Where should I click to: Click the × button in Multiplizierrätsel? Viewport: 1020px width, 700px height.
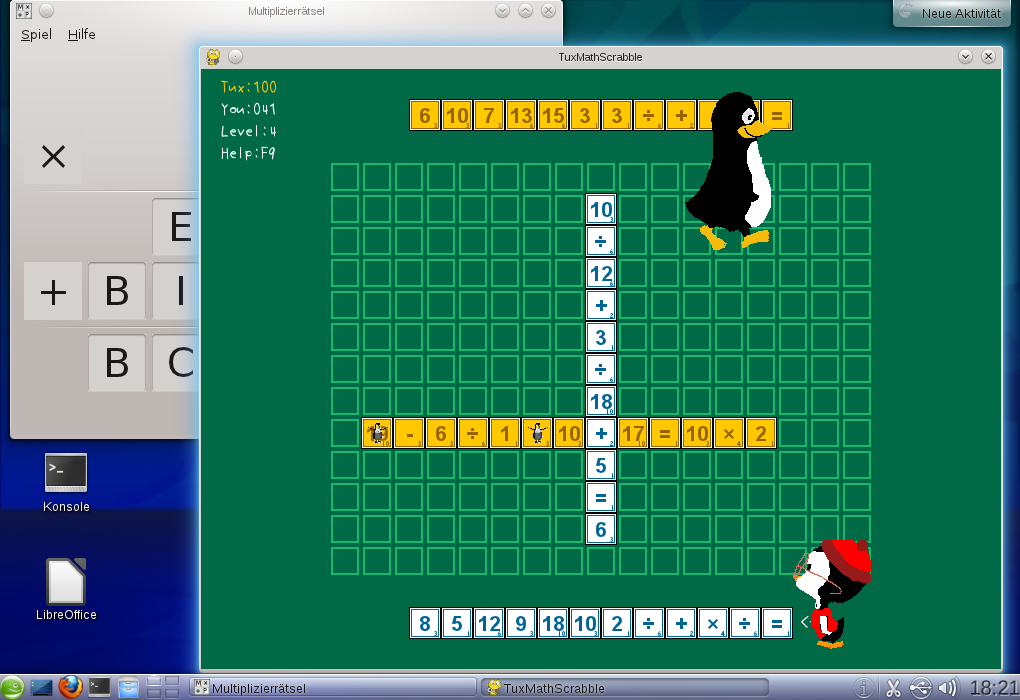[x=53, y=157]
